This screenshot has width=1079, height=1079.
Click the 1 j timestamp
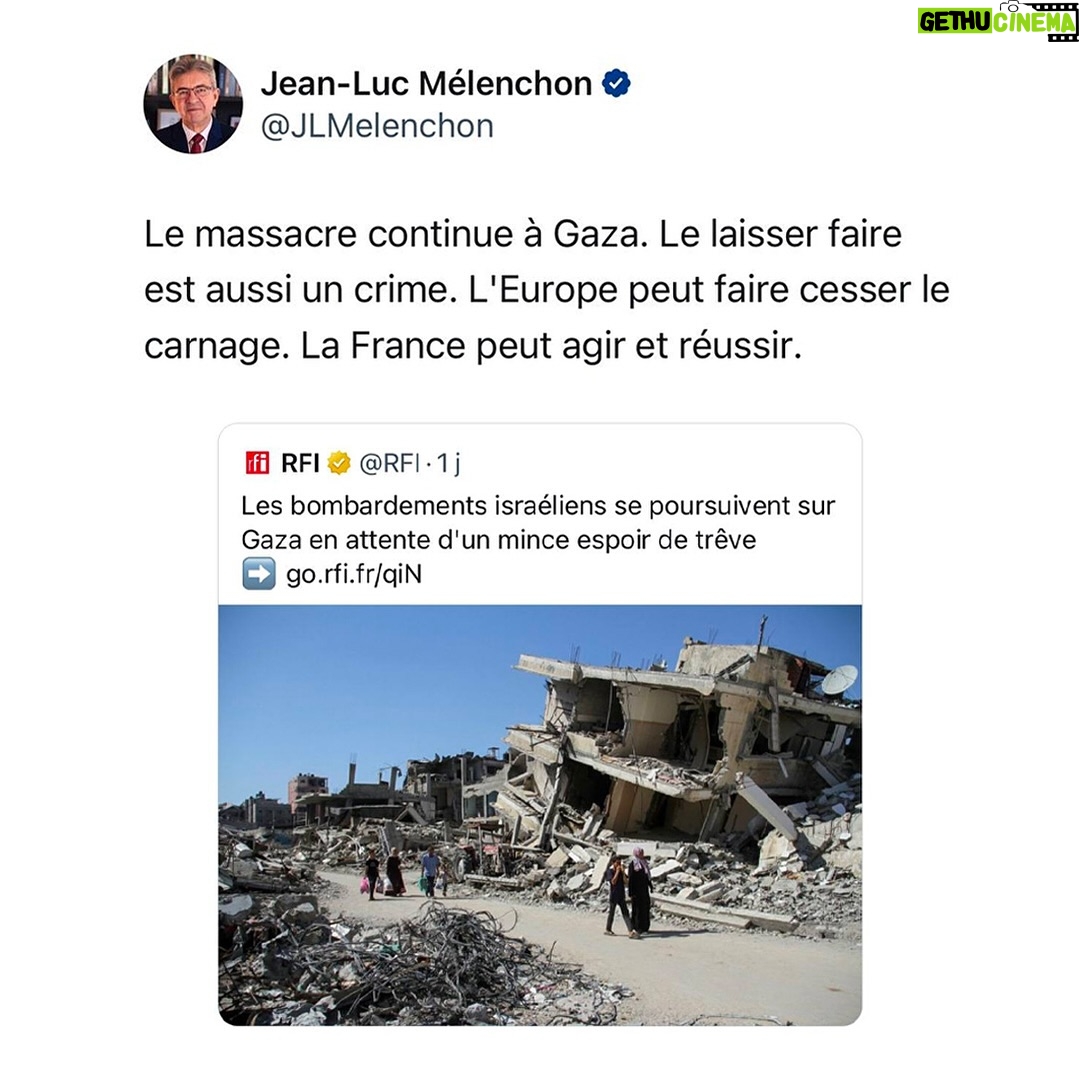click(449, 464)
